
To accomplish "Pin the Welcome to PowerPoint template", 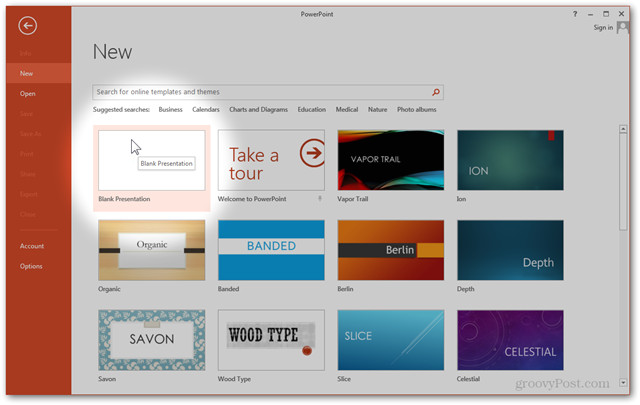I will click(320, 198).
